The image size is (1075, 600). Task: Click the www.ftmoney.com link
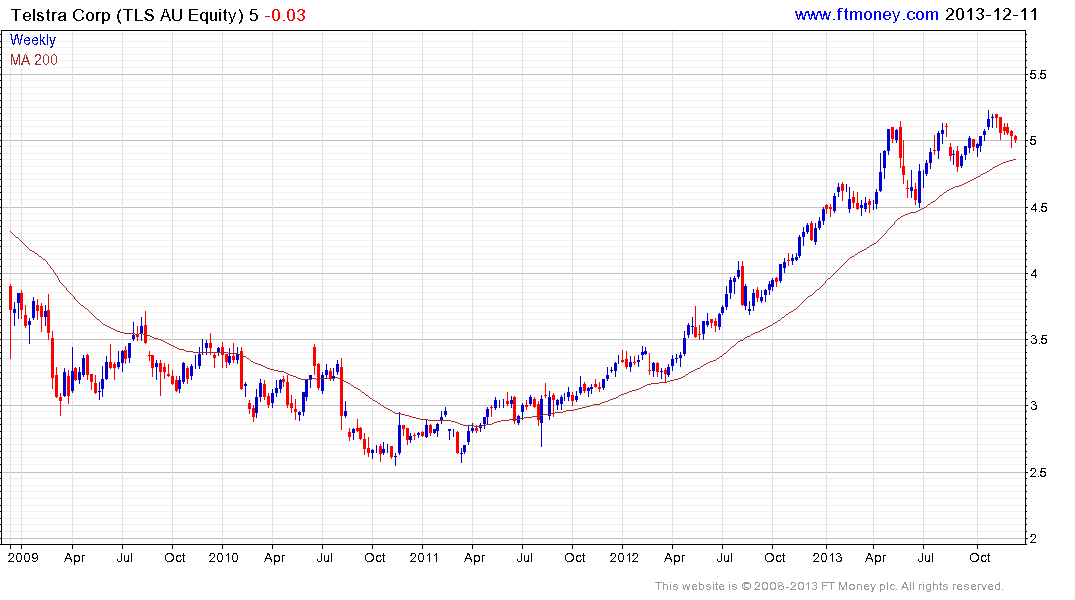(x=866, y=14)
